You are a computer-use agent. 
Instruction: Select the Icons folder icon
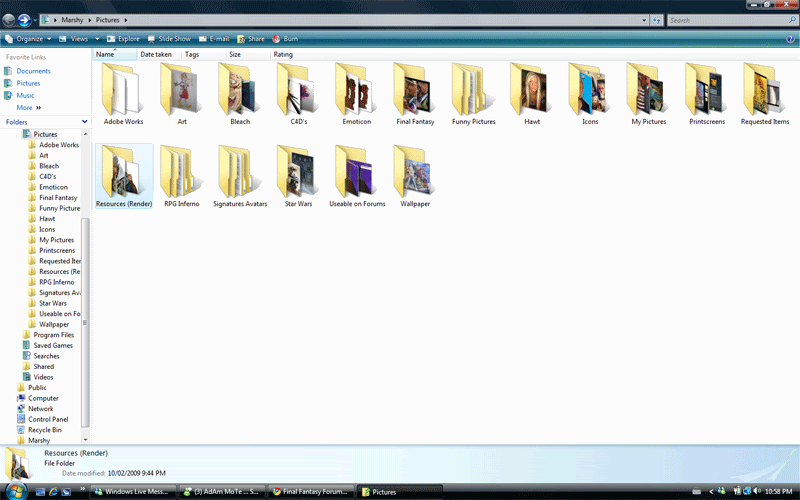point(589,90)
